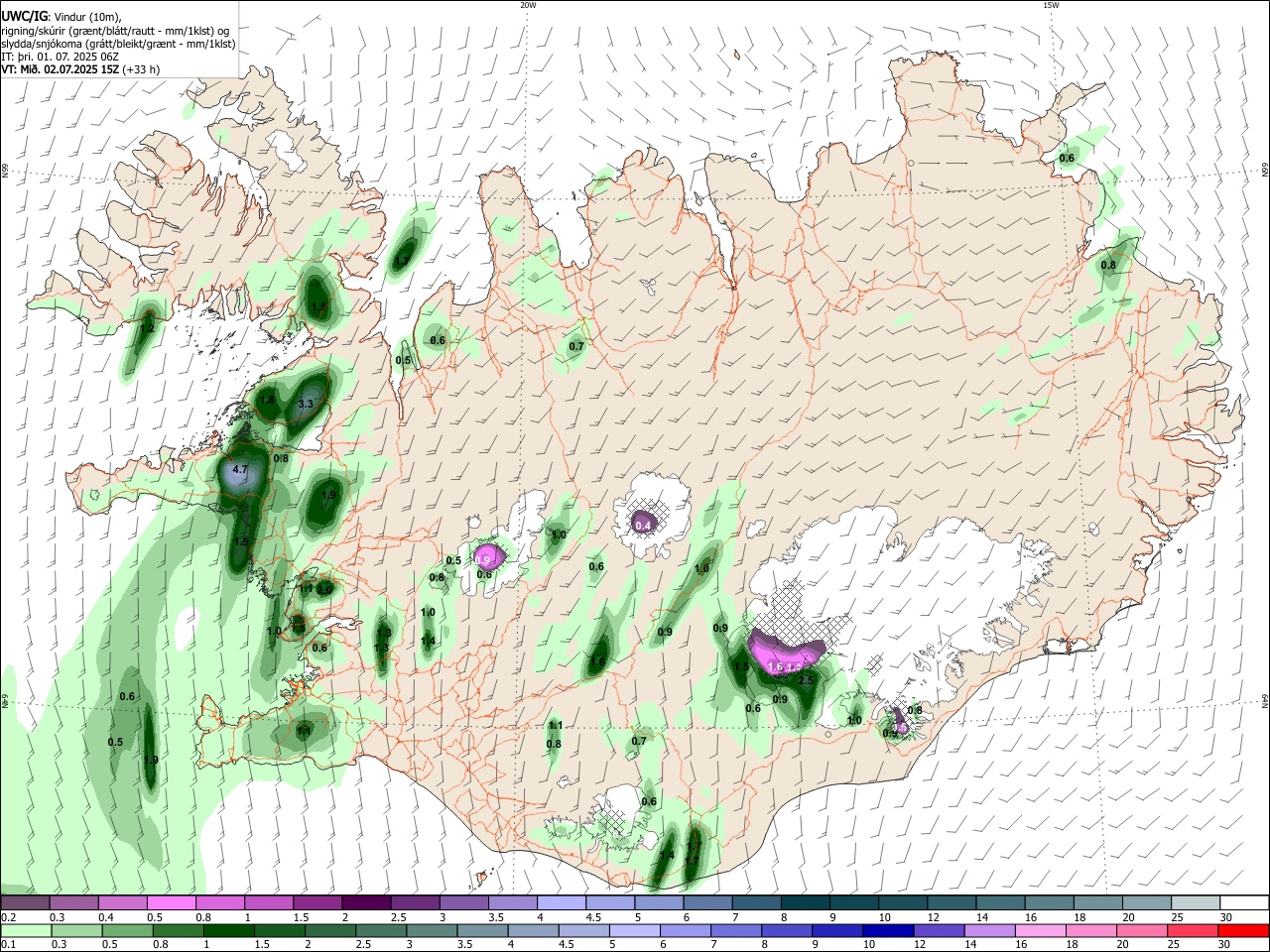The image size is (1270, 952).
Task: Pick the medium green 0.5–0.8 swatch in lower legend
Action: tap(127, 930)
